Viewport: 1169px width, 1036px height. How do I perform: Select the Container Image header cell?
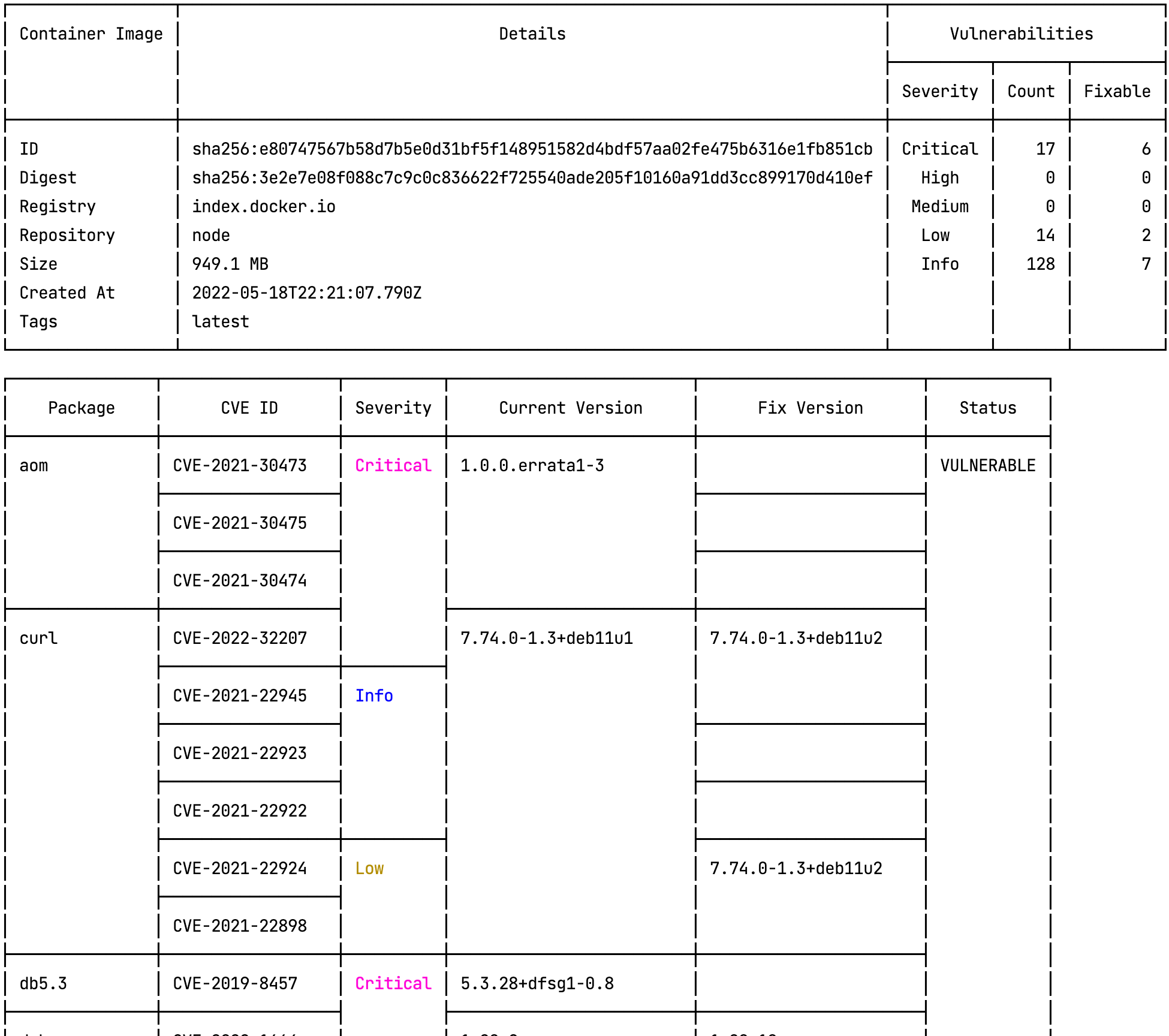pyautogui.click(x=91, y=34)
